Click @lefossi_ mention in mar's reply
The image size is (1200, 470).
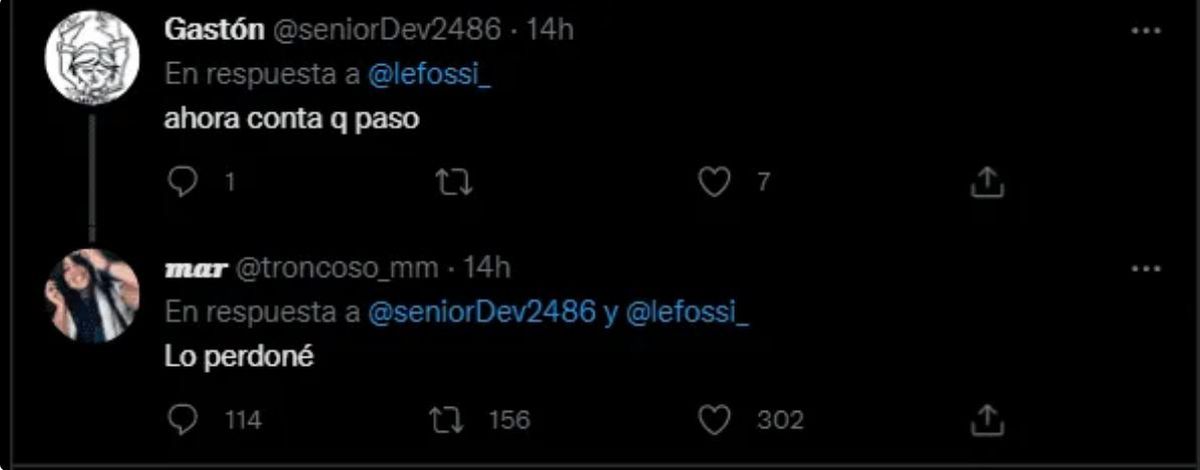(687, 312)
